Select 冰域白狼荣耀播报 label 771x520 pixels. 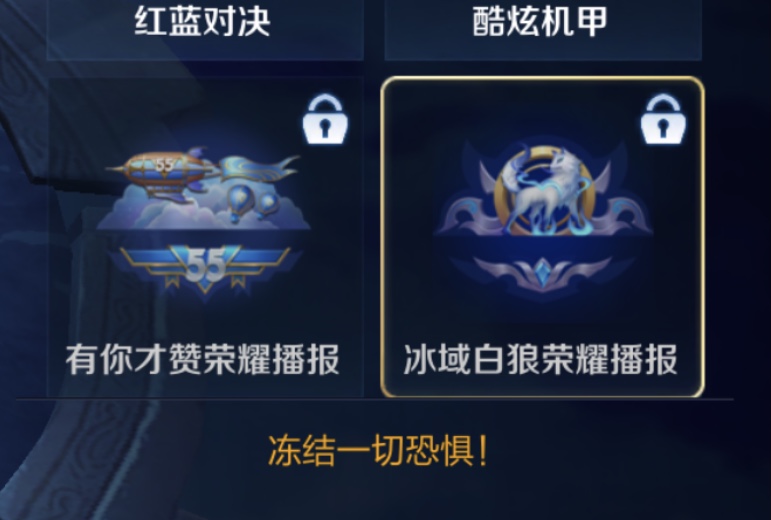coord(541,359)
